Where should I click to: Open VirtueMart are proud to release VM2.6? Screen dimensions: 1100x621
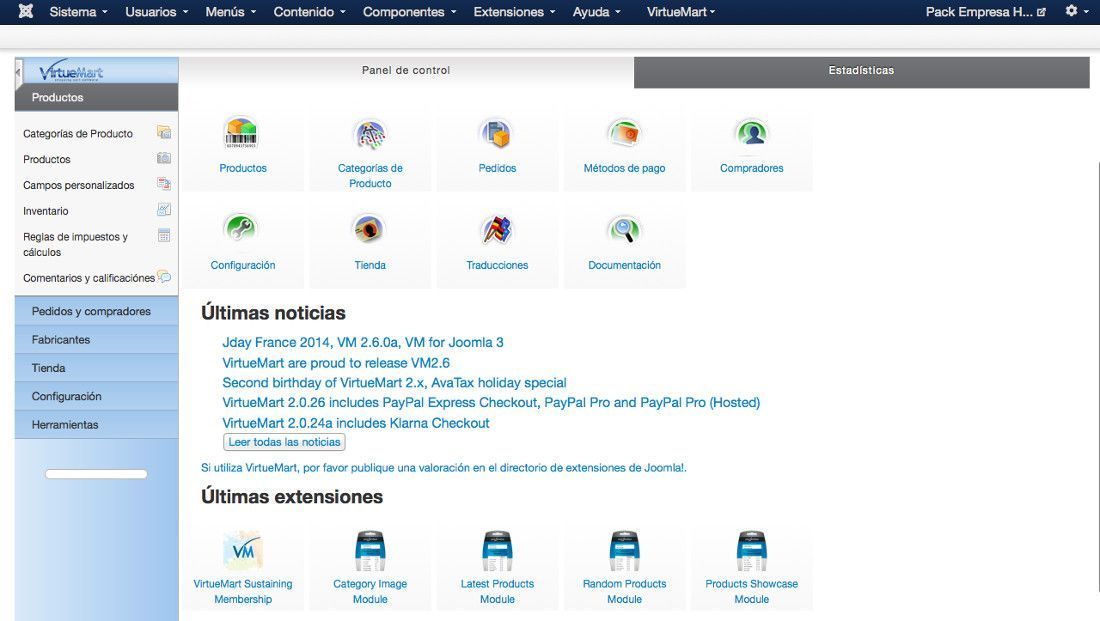click(336, 363)
